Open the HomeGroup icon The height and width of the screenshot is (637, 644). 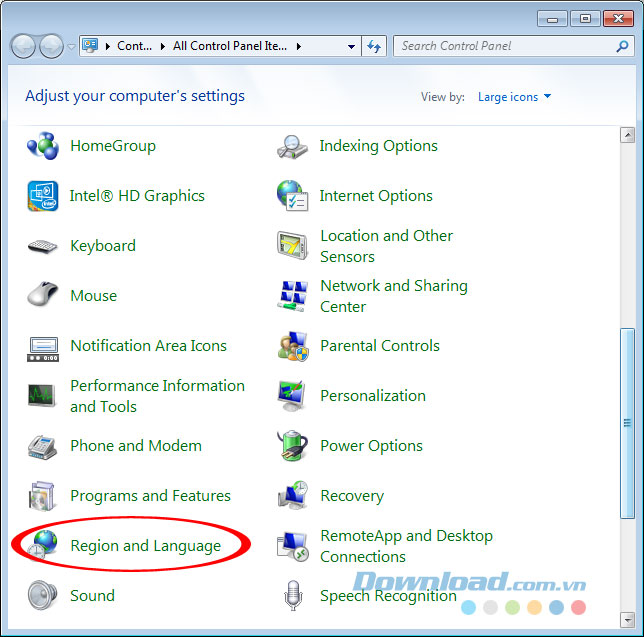click(x=43, y=146)
